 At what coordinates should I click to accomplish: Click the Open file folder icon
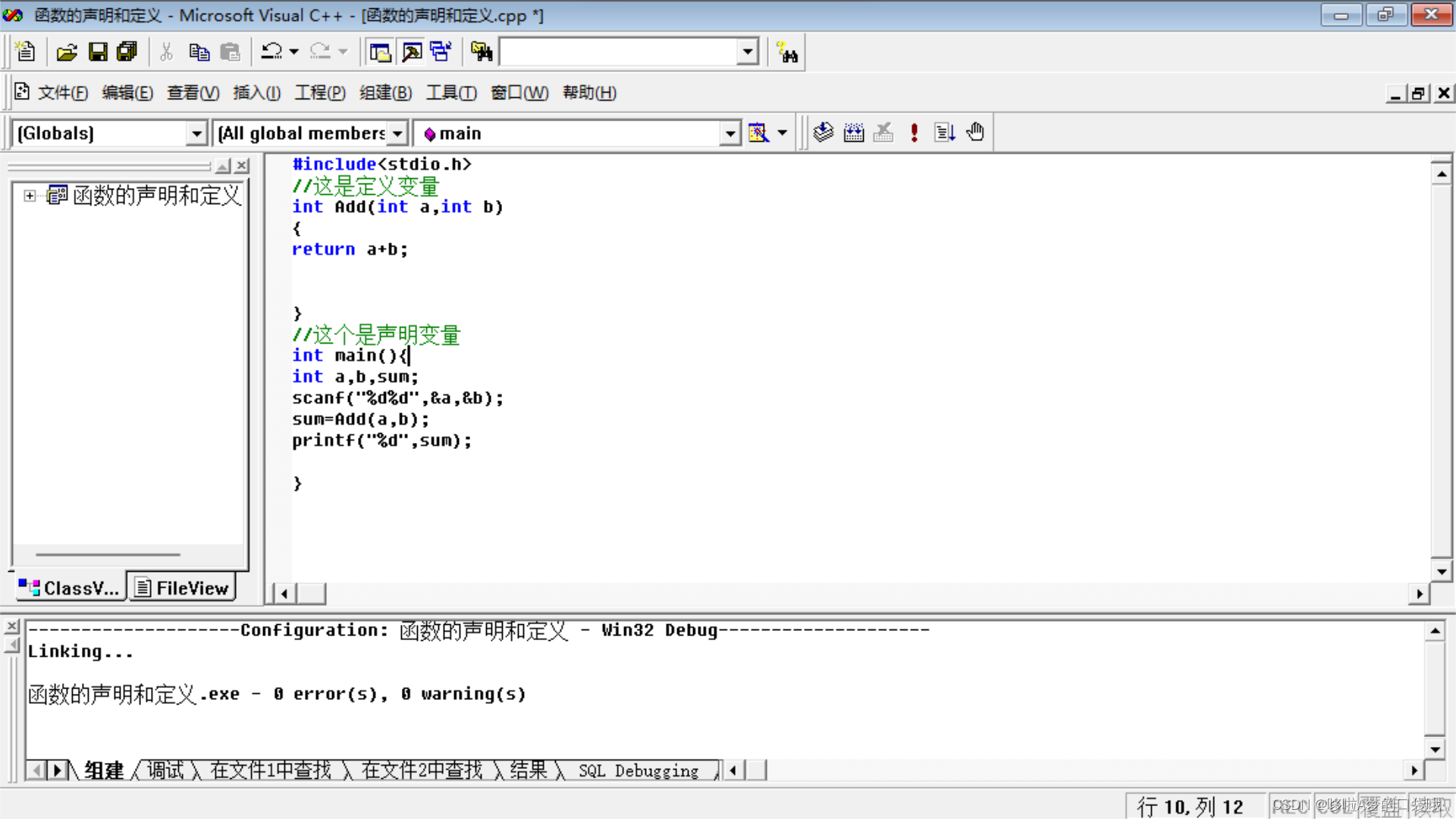67,52
